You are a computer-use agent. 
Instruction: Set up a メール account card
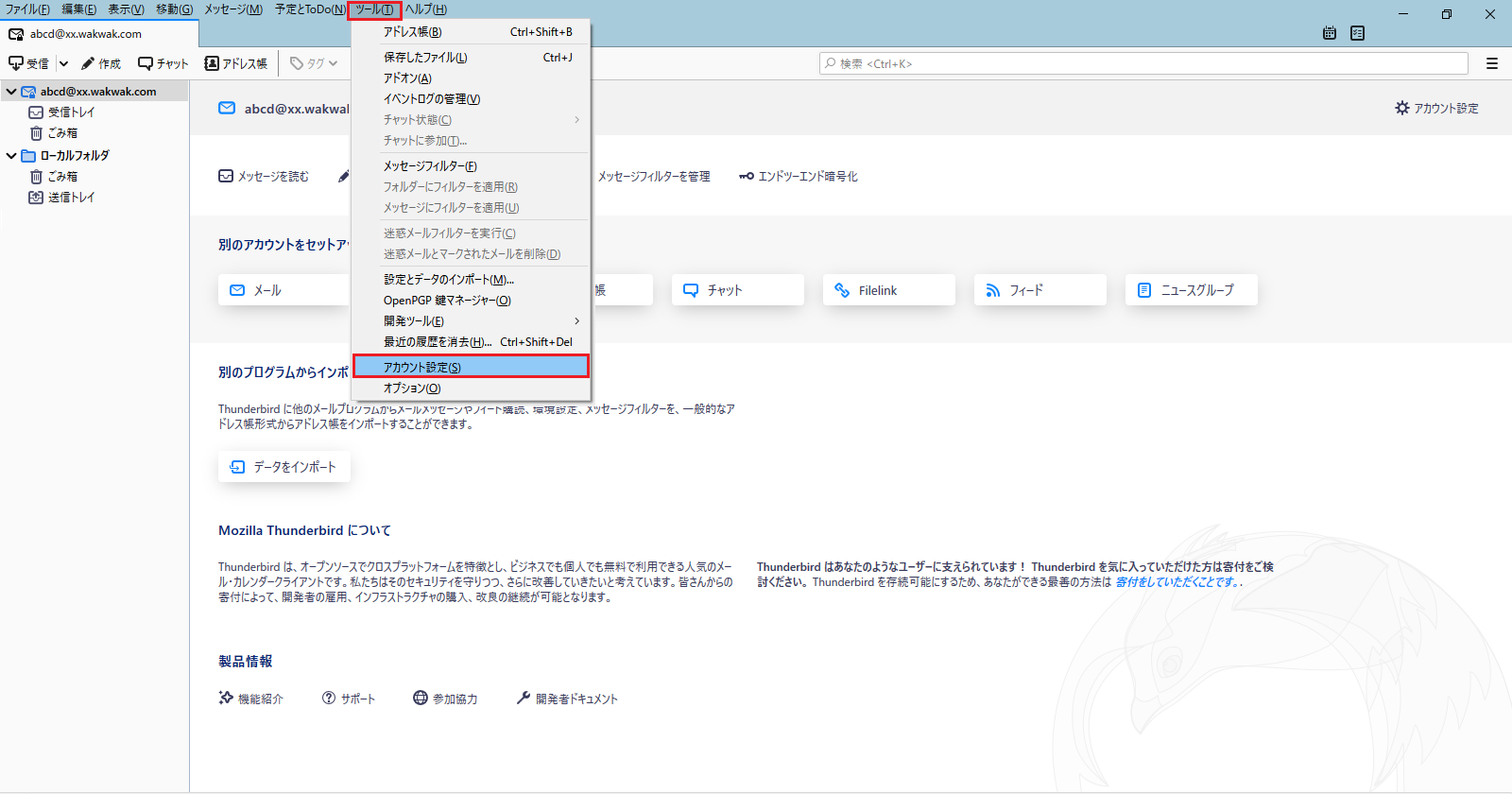[x=284, y=290]
